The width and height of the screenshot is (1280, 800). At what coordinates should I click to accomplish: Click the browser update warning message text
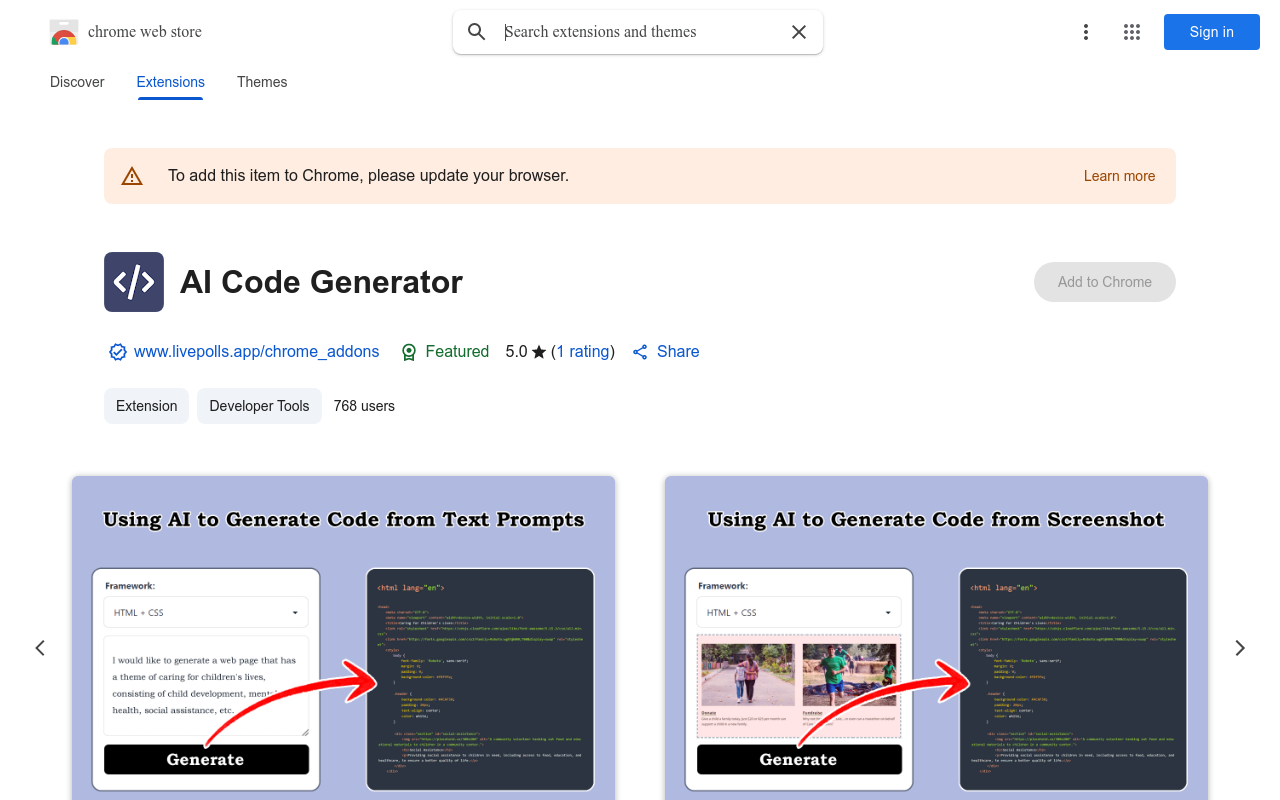pyautogui.click(x=368, y=176)
